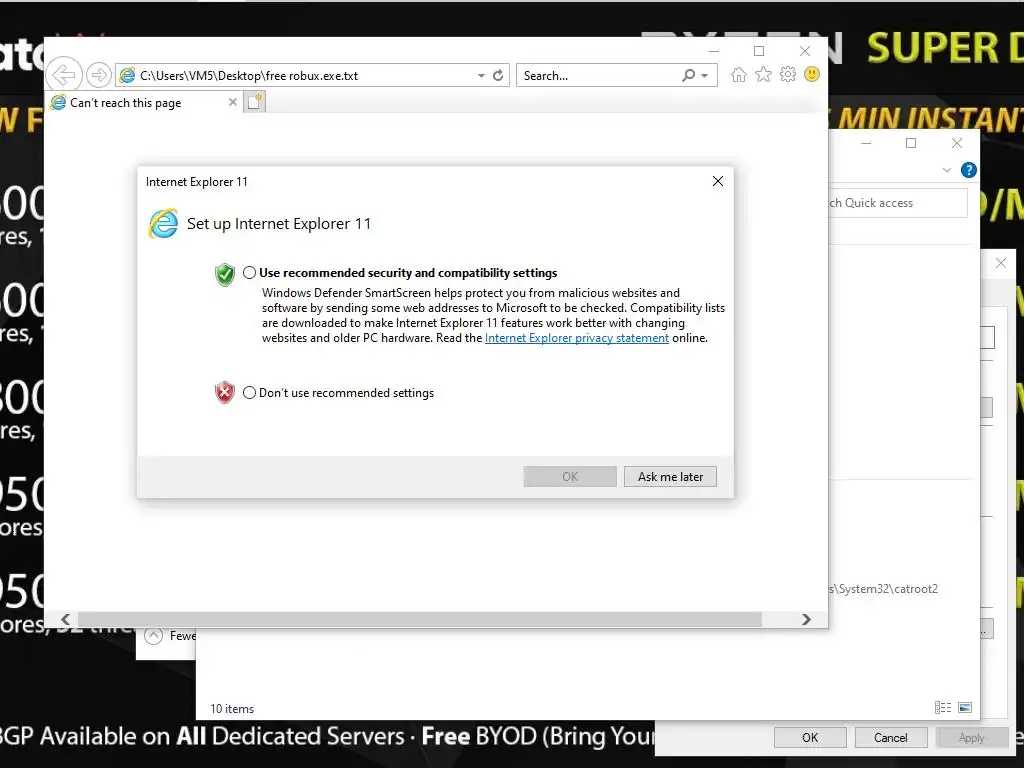Click OK in the background properties dialog
The width and height of the screenshot is (1024, 768).
coord(810,737)
